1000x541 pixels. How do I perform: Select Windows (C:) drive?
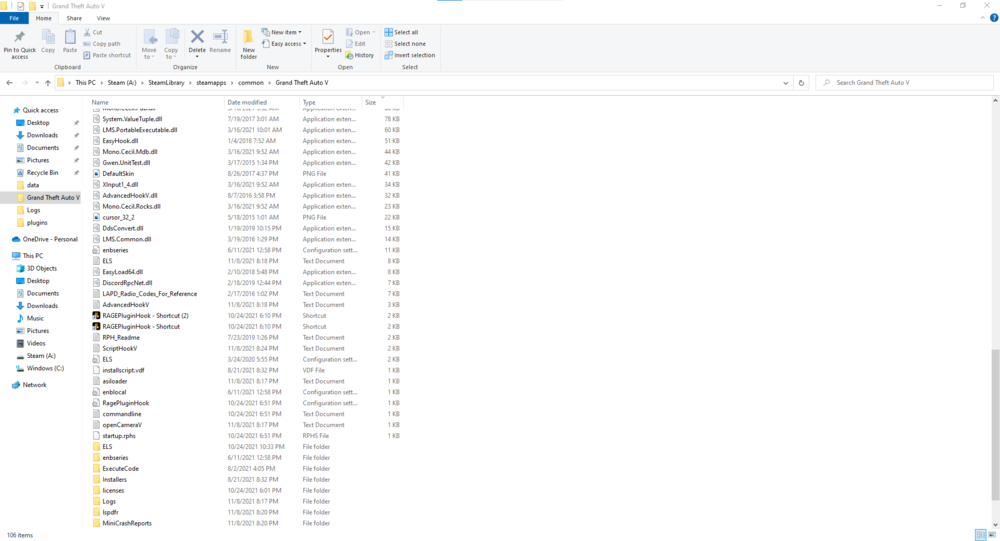(x=45, y=368)
